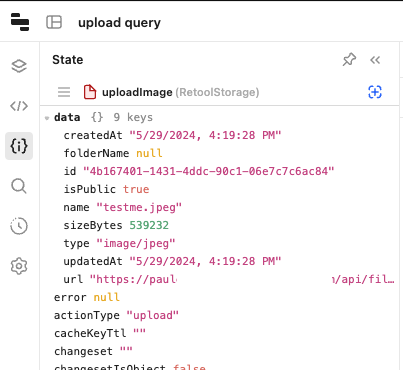This screenshot has height=370, width=403.
Task: Open the Search icon in sidebar
Action: [x=19, y=186]
